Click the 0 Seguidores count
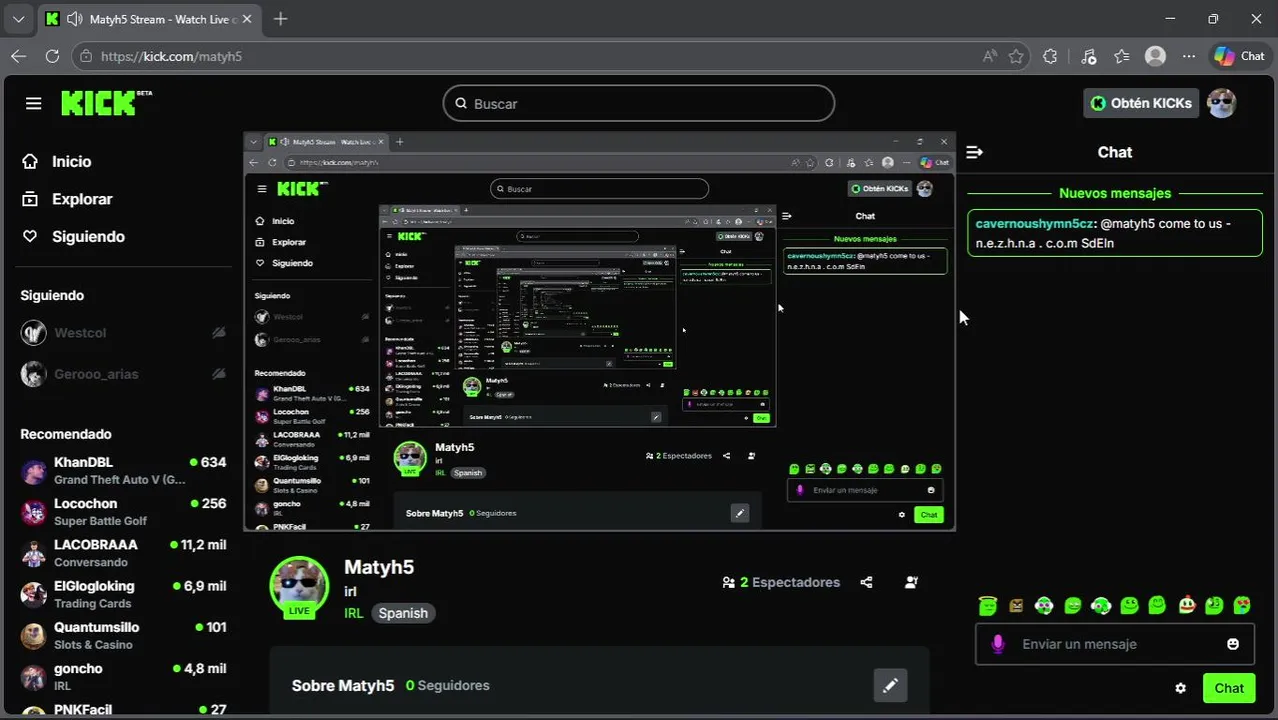Viewport: 1278px width, 720px height. click(448, 685)
